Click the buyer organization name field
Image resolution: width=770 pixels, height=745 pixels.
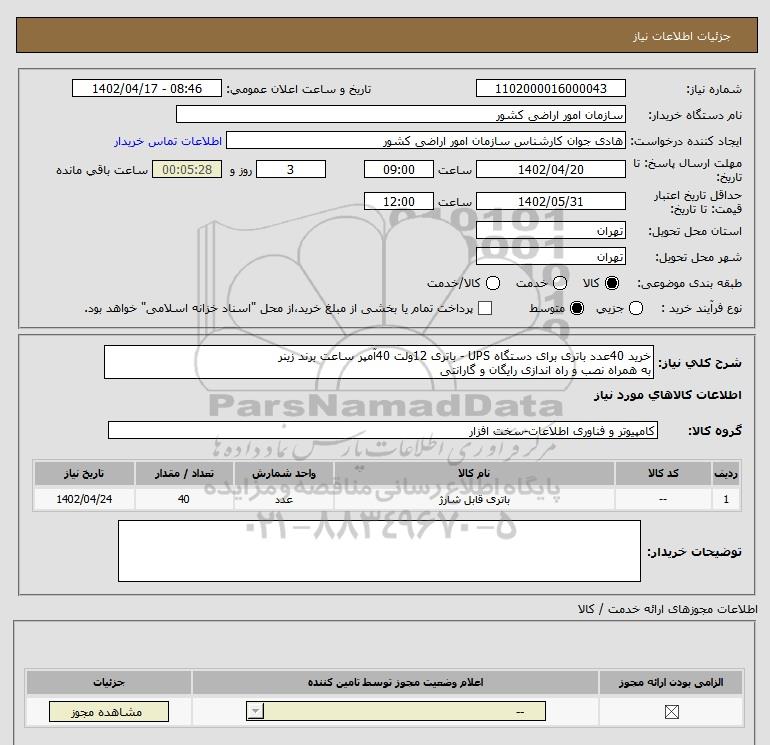[401, 114]
